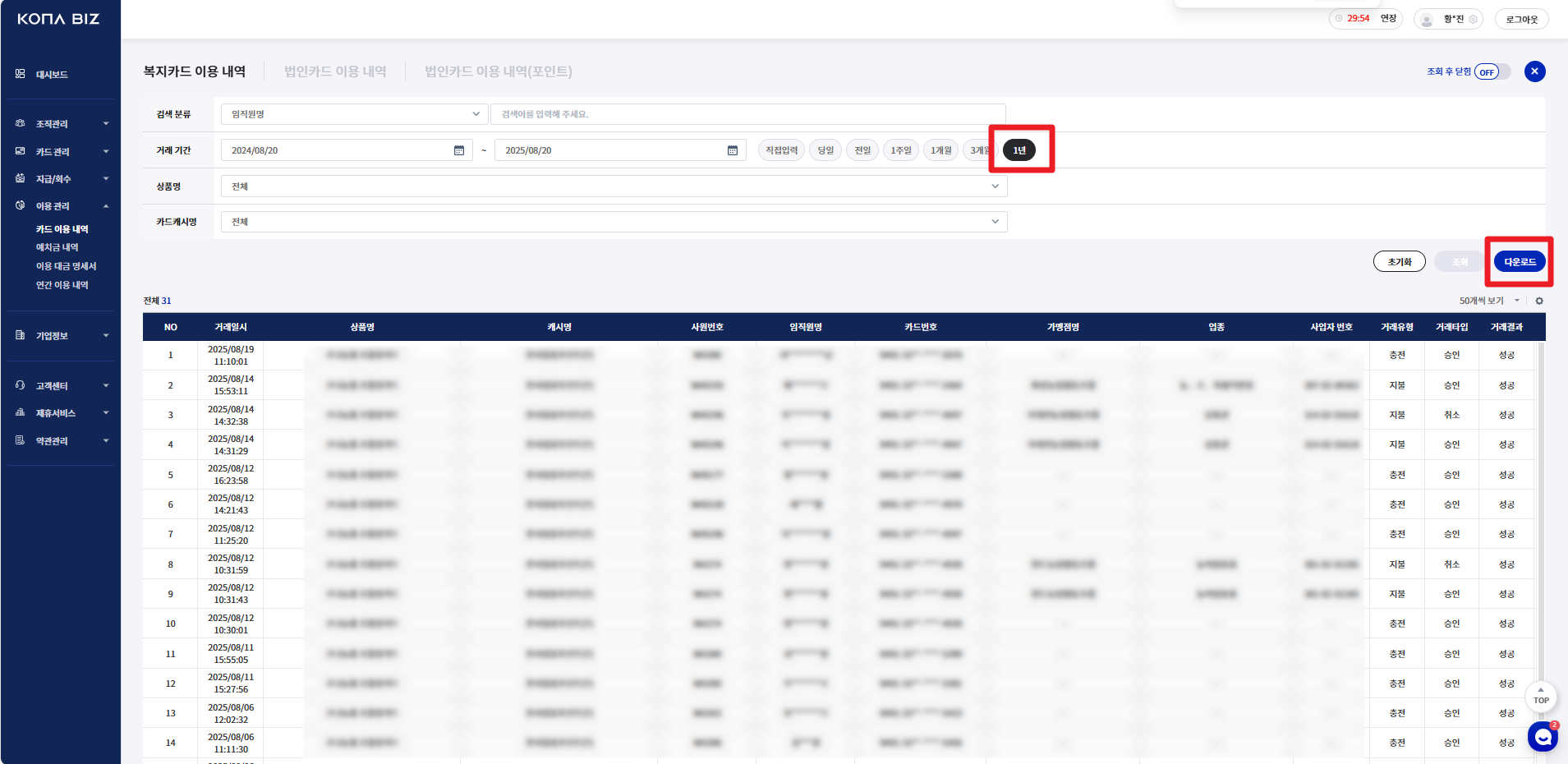Image resolution: width=1568 pixels, height=764 pixels.
Task: Switch to the 법인카드 이용 내역 tab
Action: (x=335, y=71)
